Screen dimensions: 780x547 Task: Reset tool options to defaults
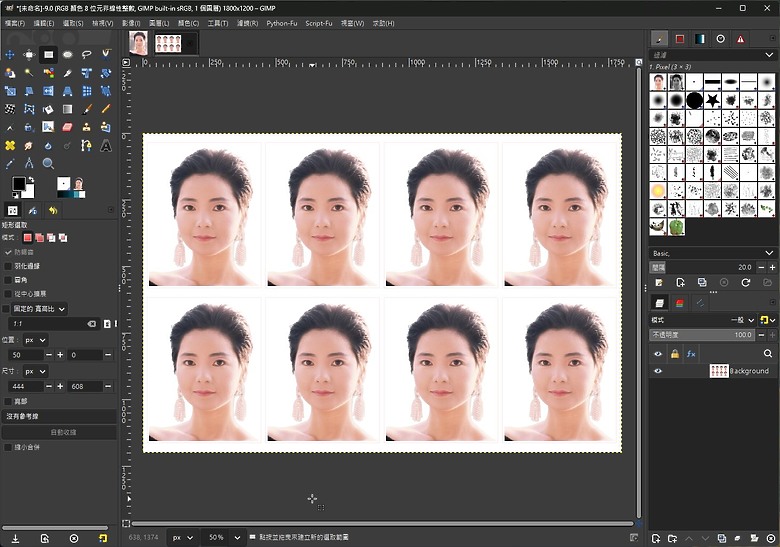[103, 539]
